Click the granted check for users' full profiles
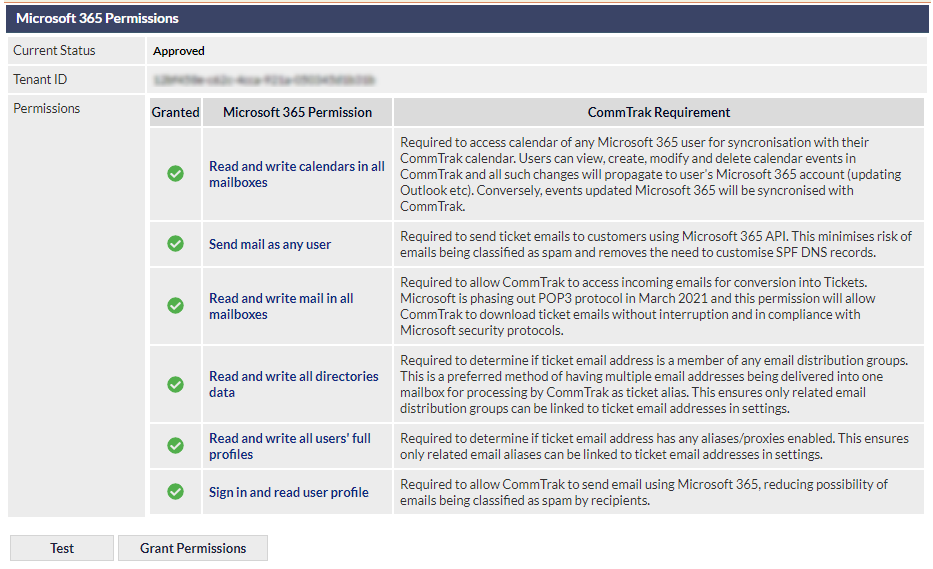 pyautogui.click(x=176, y=445)
